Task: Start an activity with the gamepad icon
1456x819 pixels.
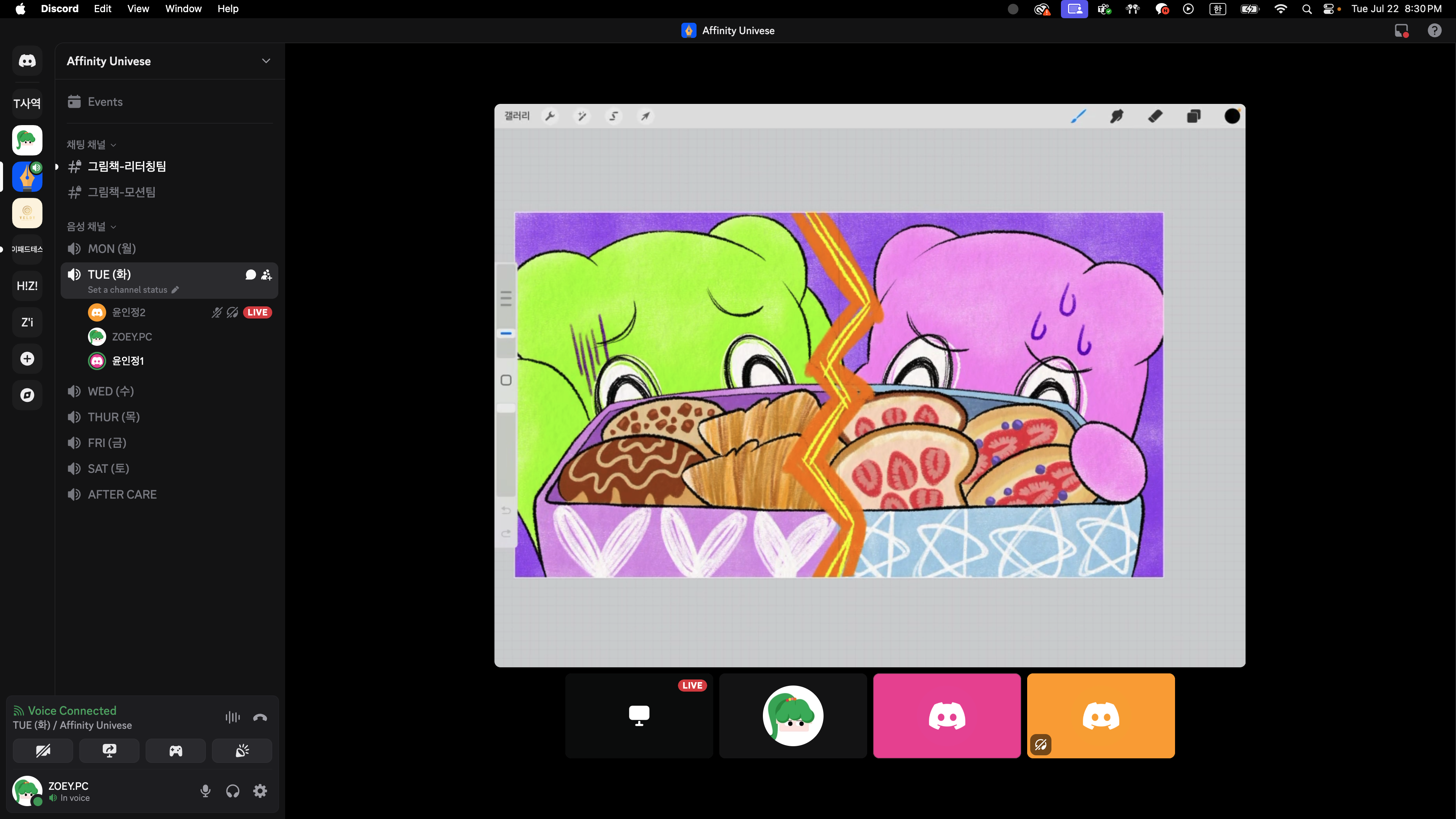Action: [175, 751]
